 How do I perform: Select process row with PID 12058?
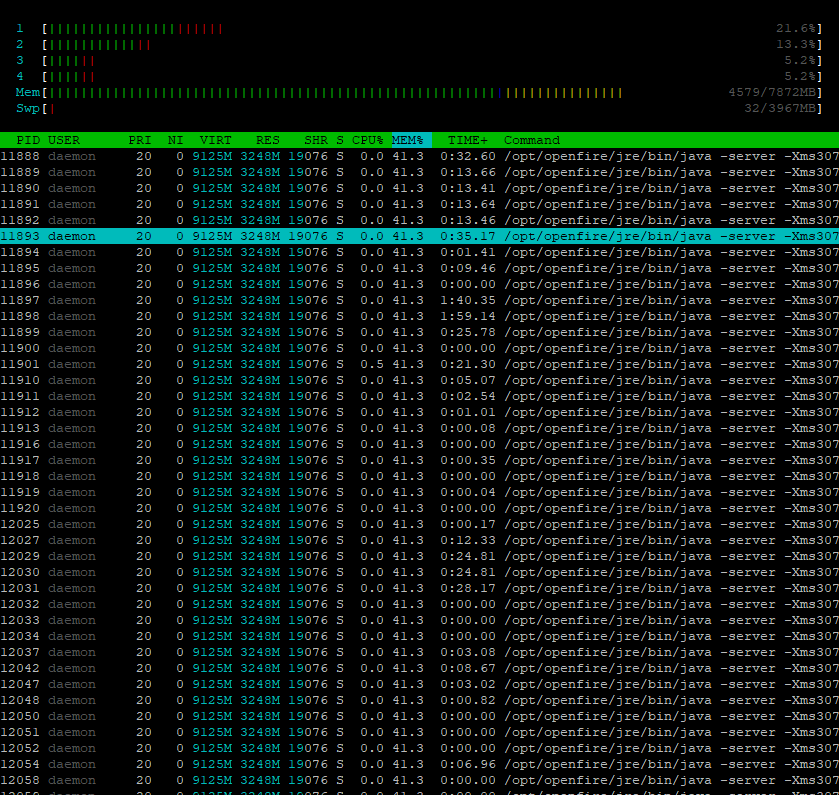coord(420,781)
